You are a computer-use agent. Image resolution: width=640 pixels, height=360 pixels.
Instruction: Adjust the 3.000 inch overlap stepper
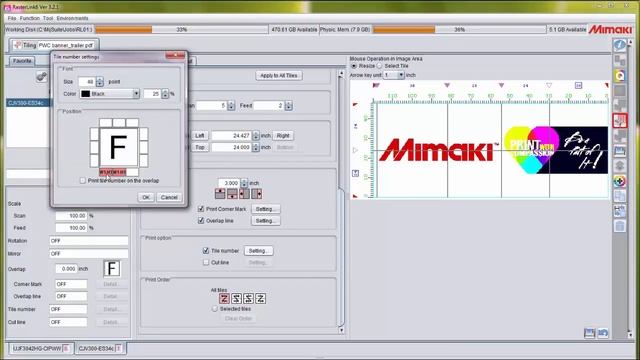pos(244,183)
